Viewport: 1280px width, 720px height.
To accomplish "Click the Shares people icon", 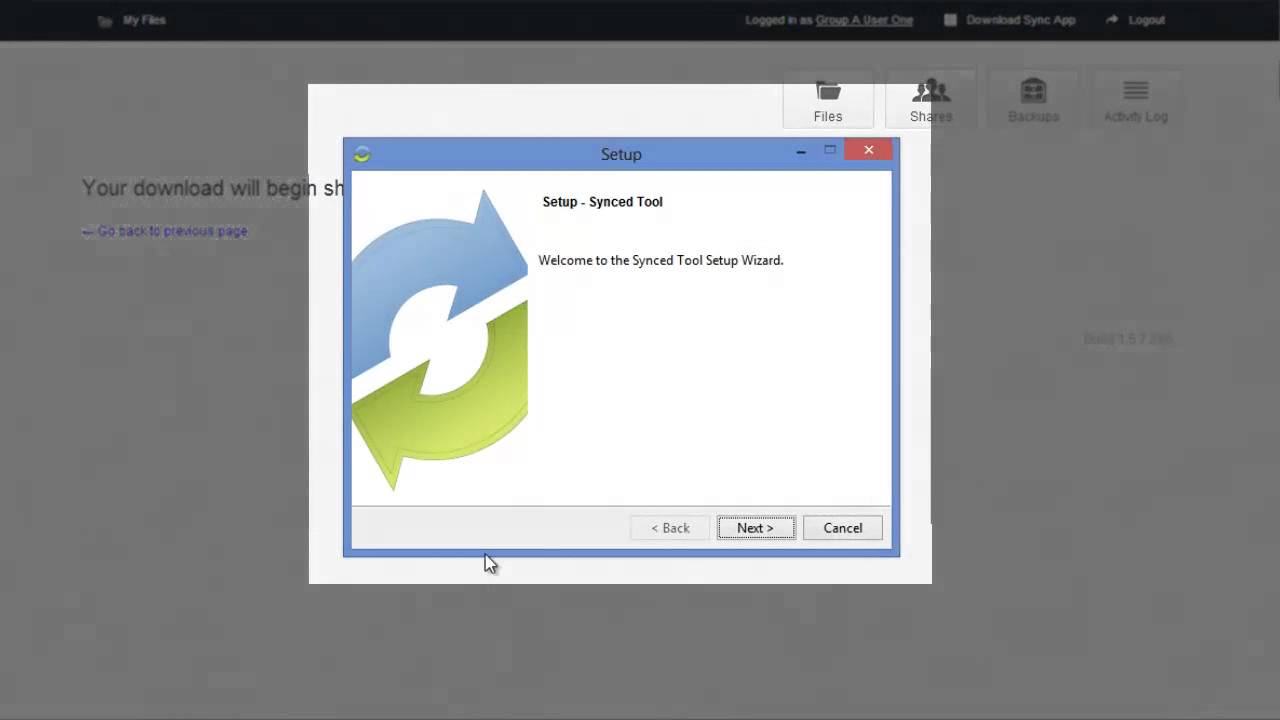I will pyautogui.click(x=931, y=91).
